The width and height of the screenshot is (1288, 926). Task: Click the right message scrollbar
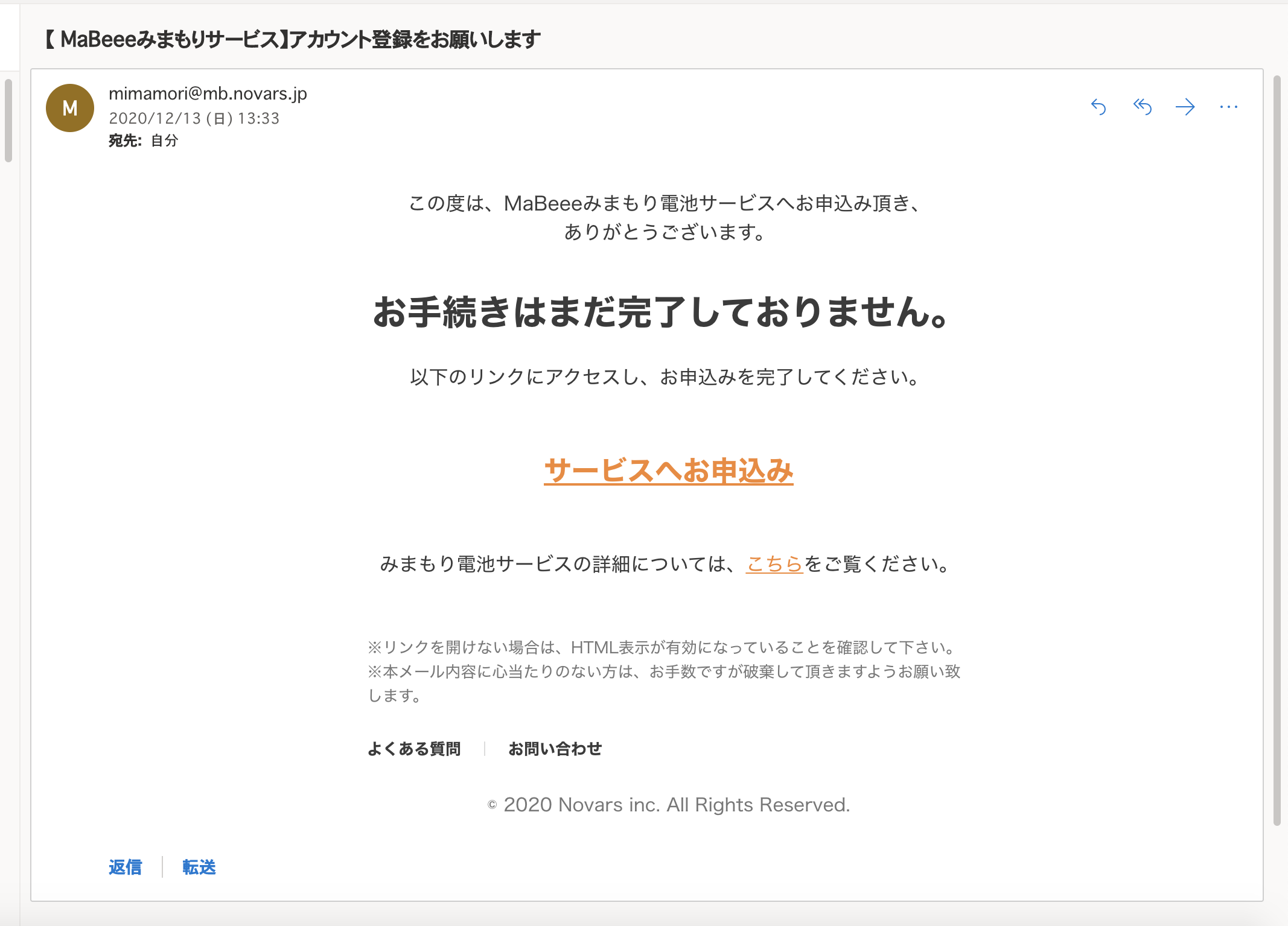point(1277,451)
